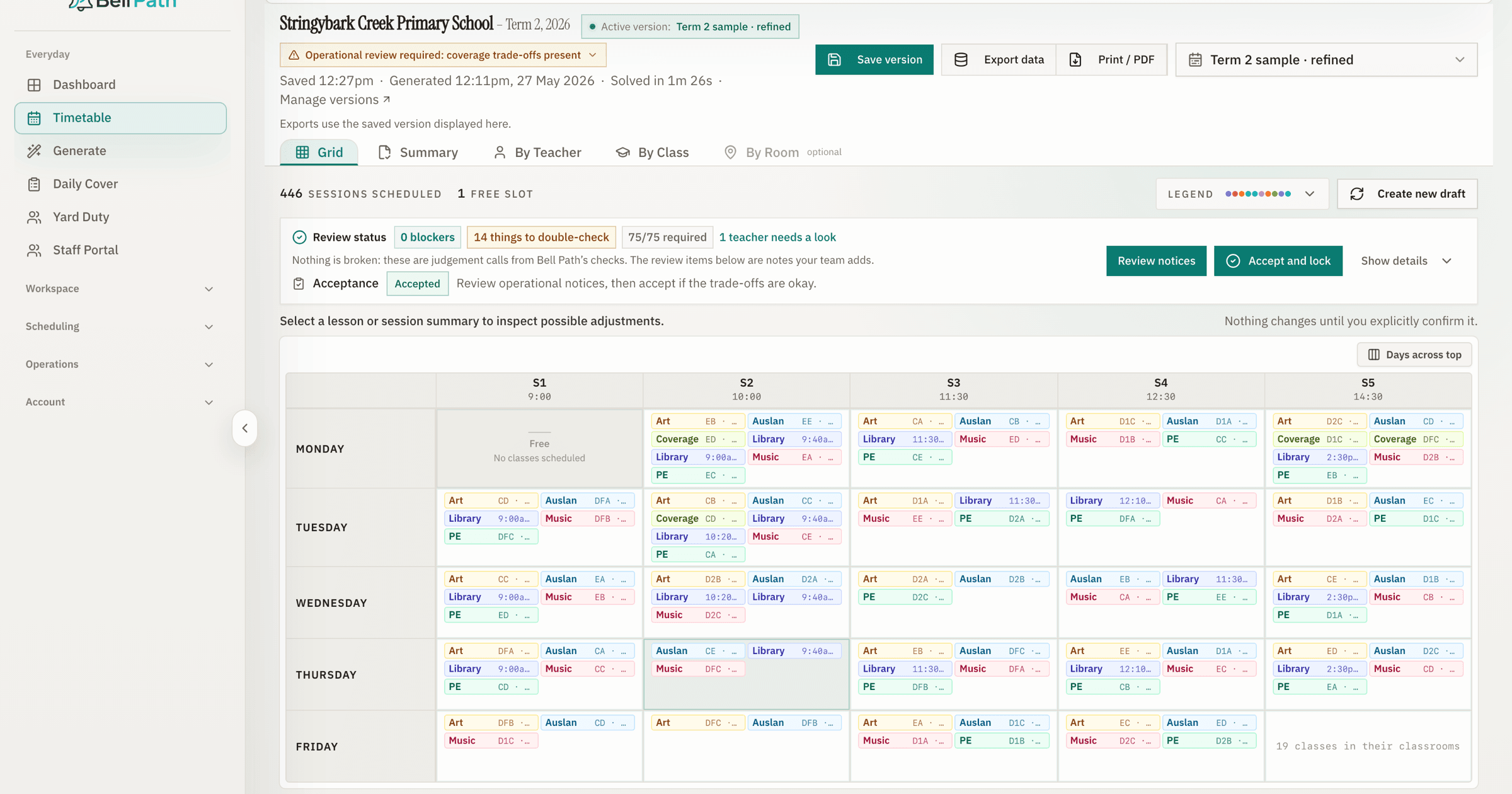This screenshot has height=794, width=1512.
Task: Select Thursday S2 Auslan CE lesson
Action: (697, 651)
